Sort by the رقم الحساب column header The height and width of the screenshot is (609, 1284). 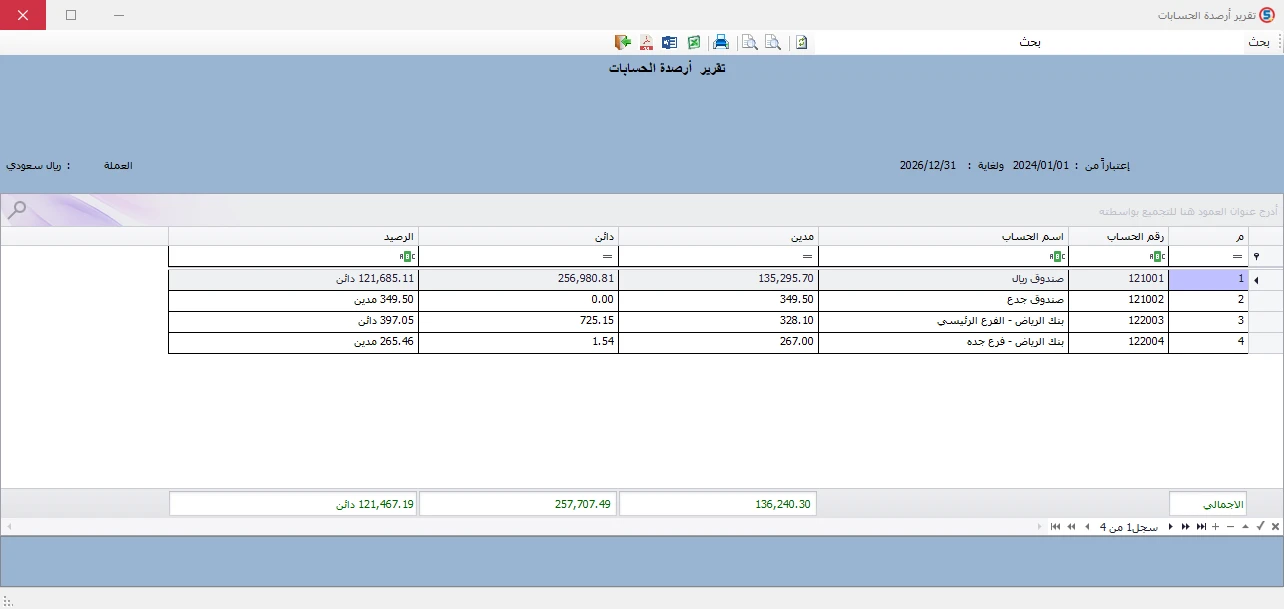(x=1118, y=236)
